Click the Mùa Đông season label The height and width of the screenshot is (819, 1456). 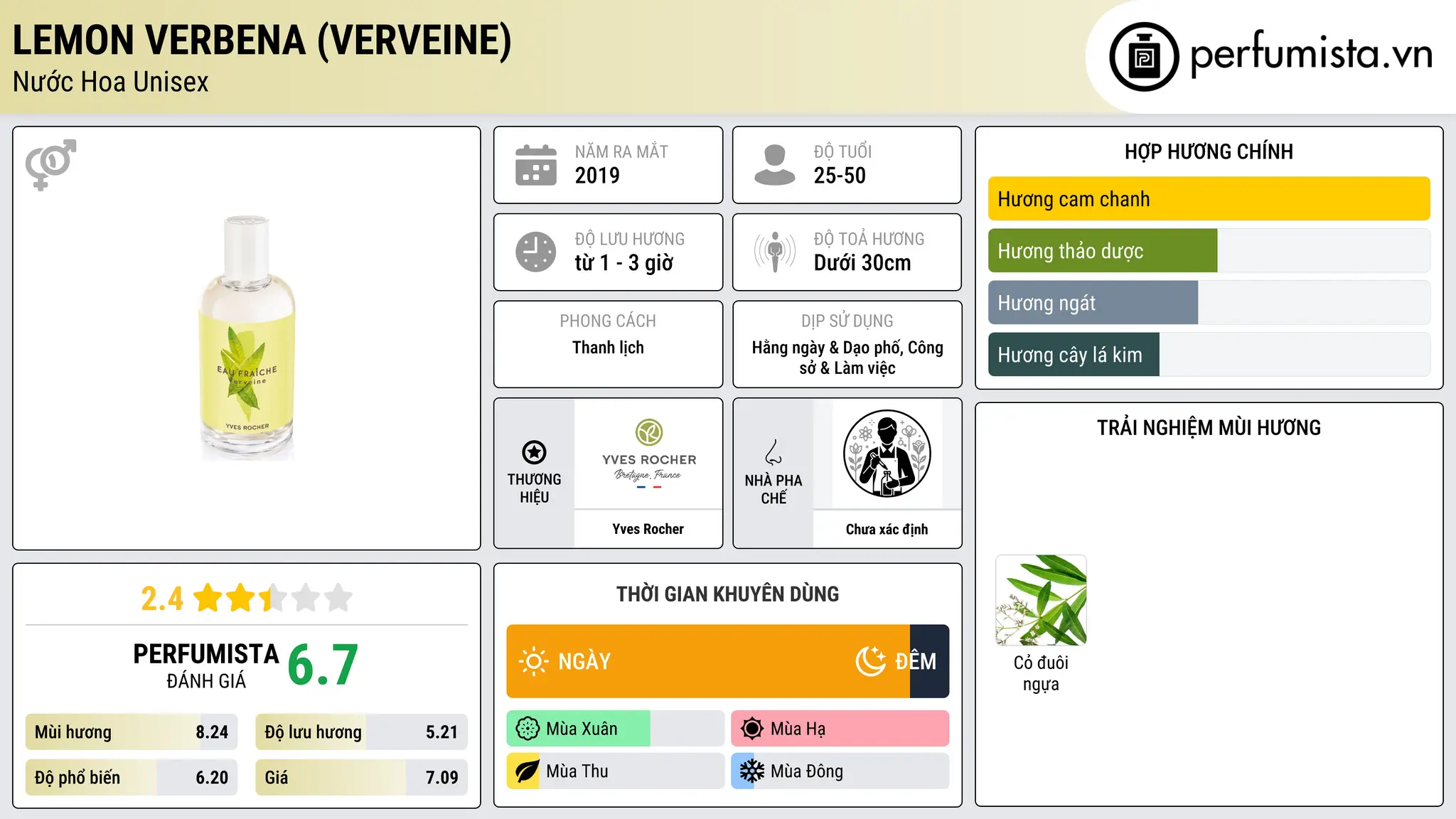(x=807, y=771)
